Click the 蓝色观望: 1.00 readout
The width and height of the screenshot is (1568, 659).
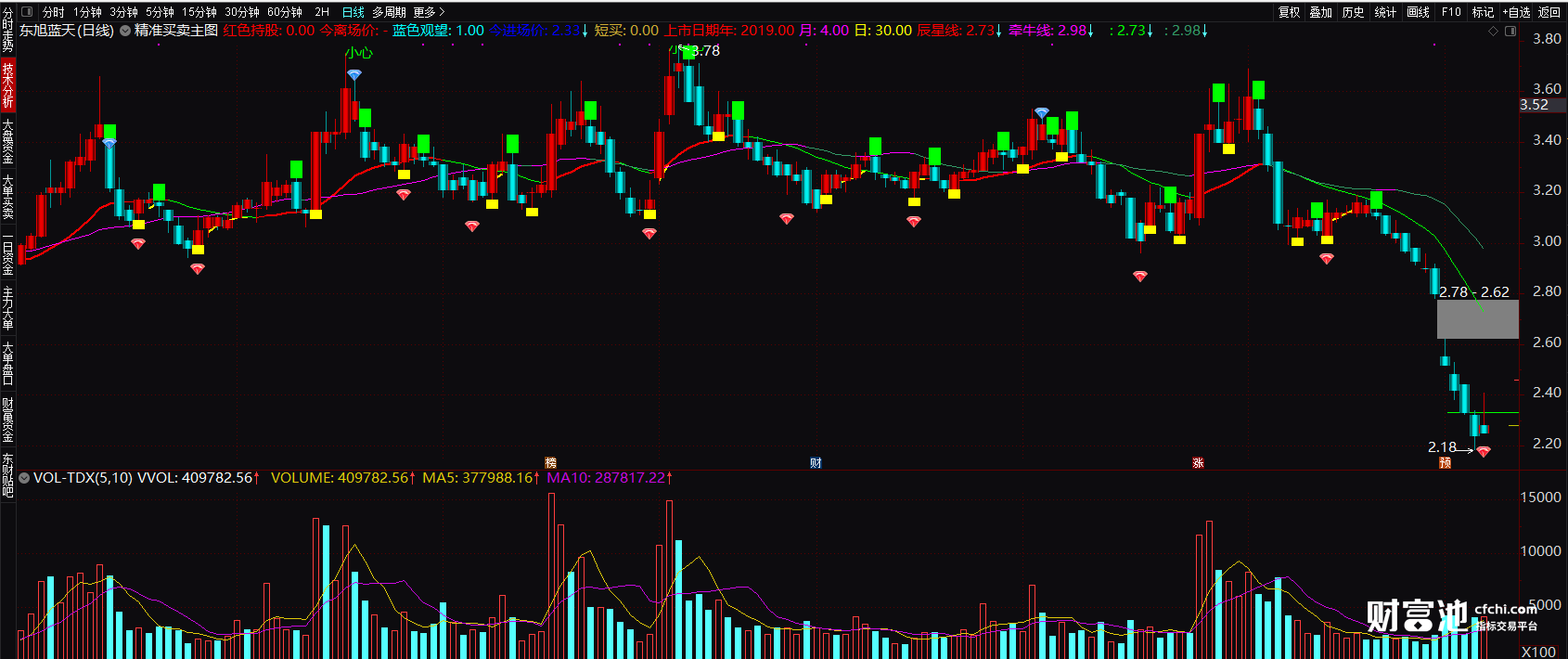click(438, 31)
